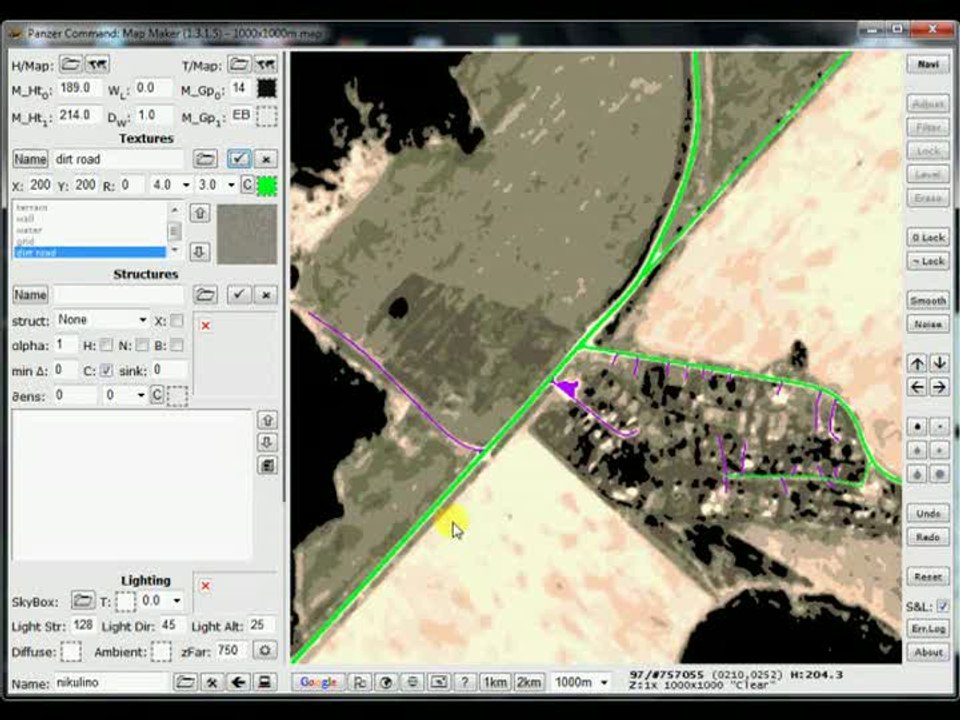Toggle the B checkbox
The height and width of the screenshot is (720, 960).
click(176, 345)
